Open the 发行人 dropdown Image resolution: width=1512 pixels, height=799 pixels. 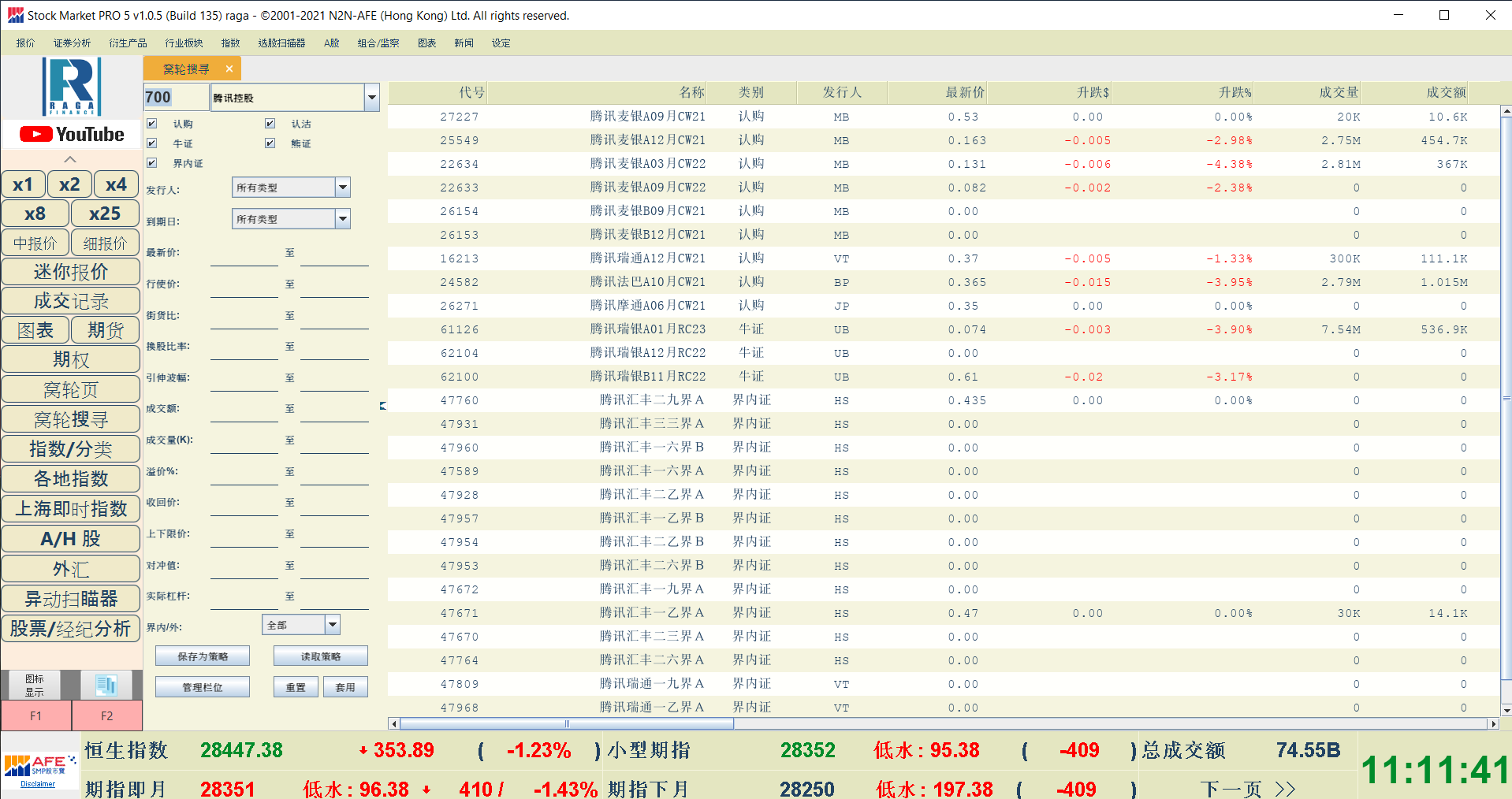(343, 188)
